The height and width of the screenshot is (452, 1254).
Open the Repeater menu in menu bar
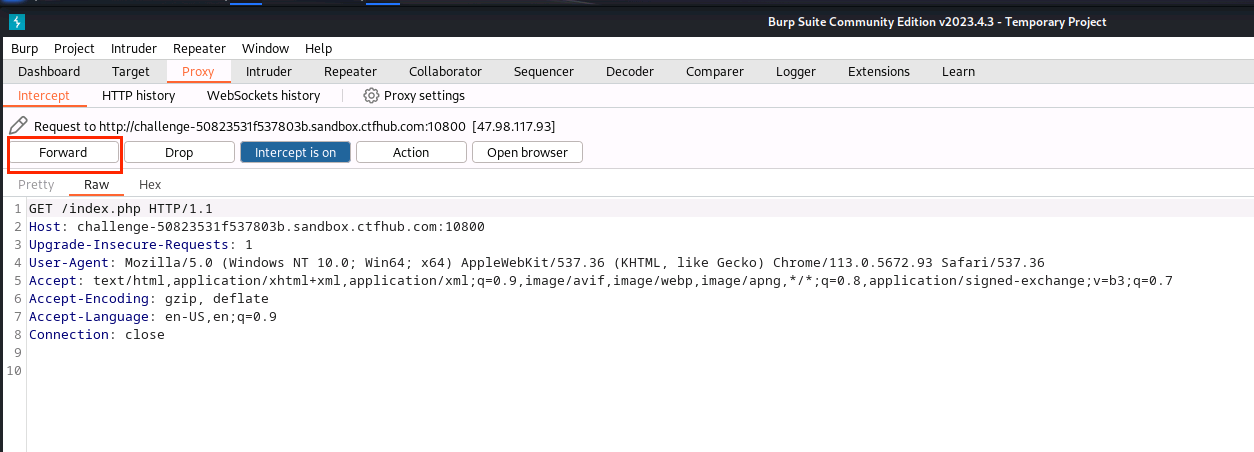coord(199,48)
